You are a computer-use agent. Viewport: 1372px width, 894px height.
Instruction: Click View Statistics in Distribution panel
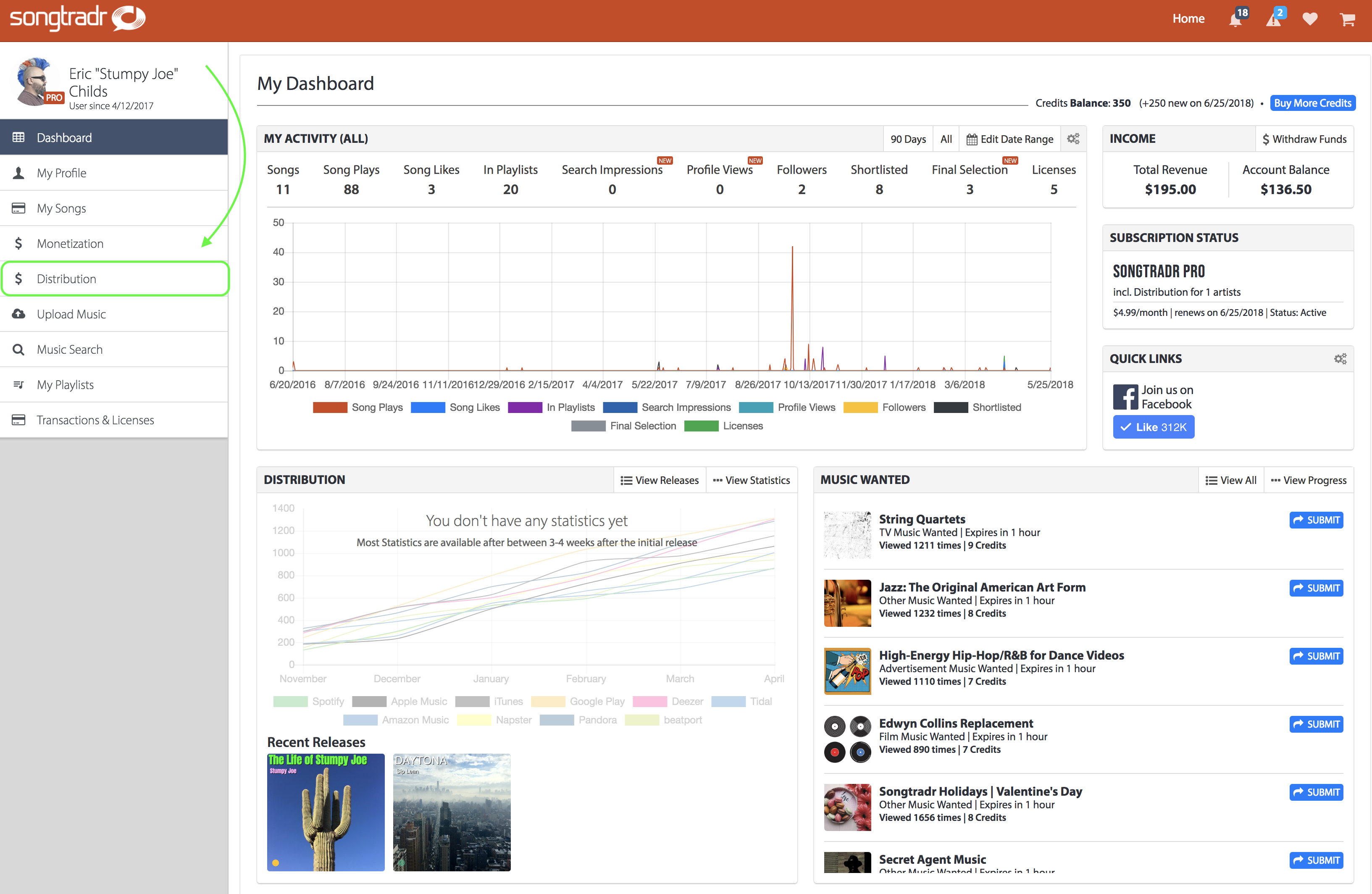click(751, 480)
